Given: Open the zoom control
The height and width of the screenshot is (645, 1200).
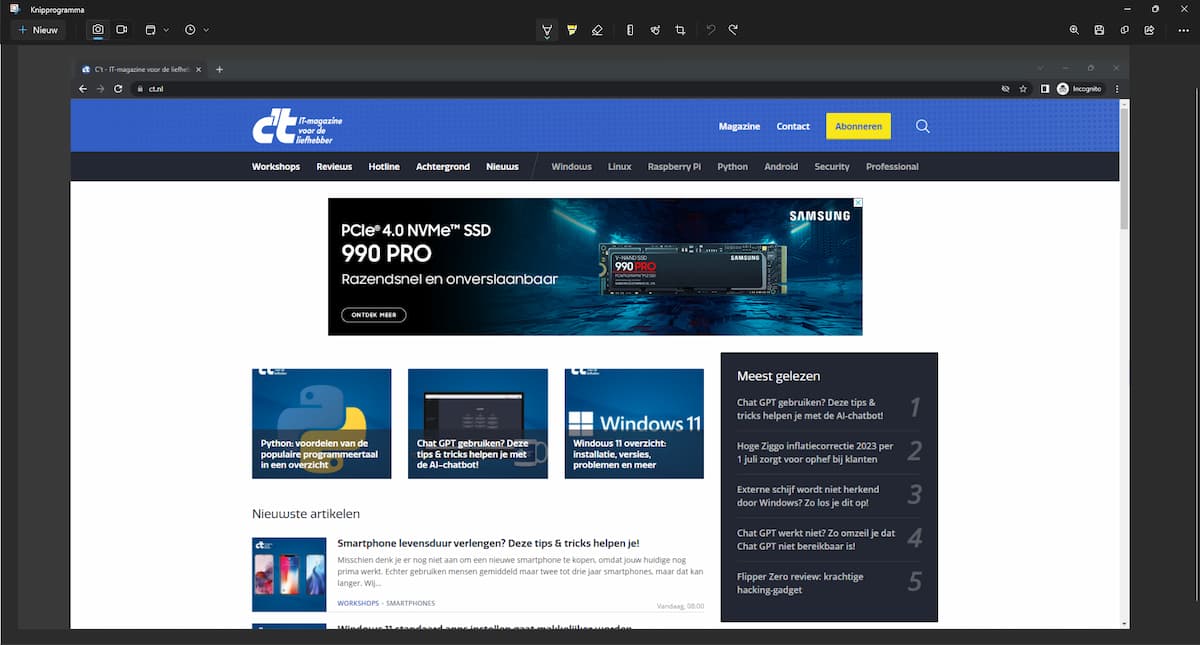Looking at the screenshot, I should (x=1074, y=30).
